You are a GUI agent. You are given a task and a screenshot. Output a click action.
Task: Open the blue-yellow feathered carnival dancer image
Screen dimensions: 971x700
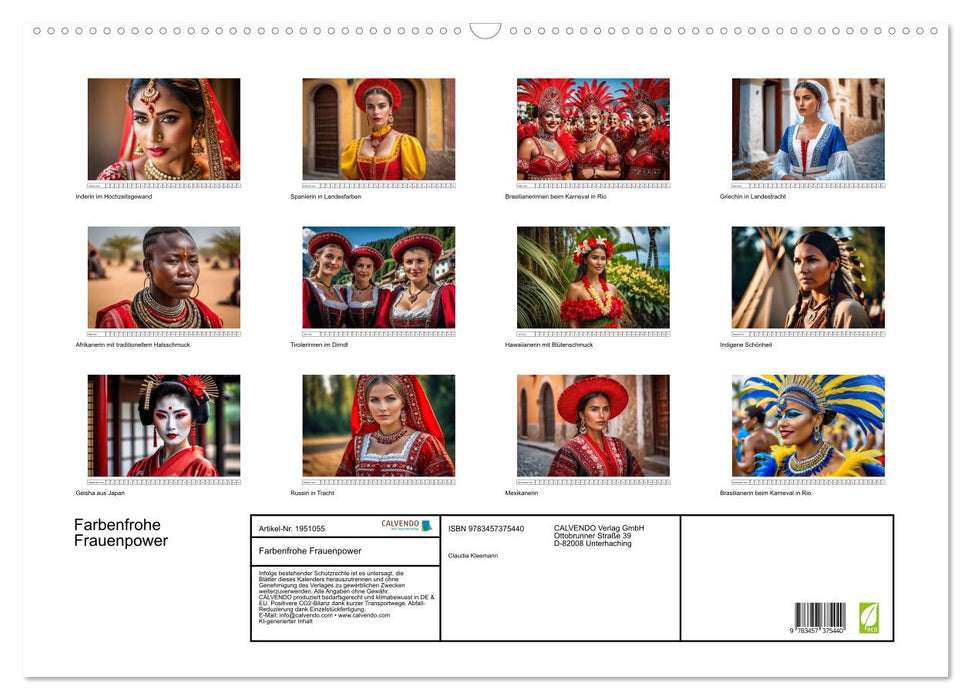coord(808,426)
